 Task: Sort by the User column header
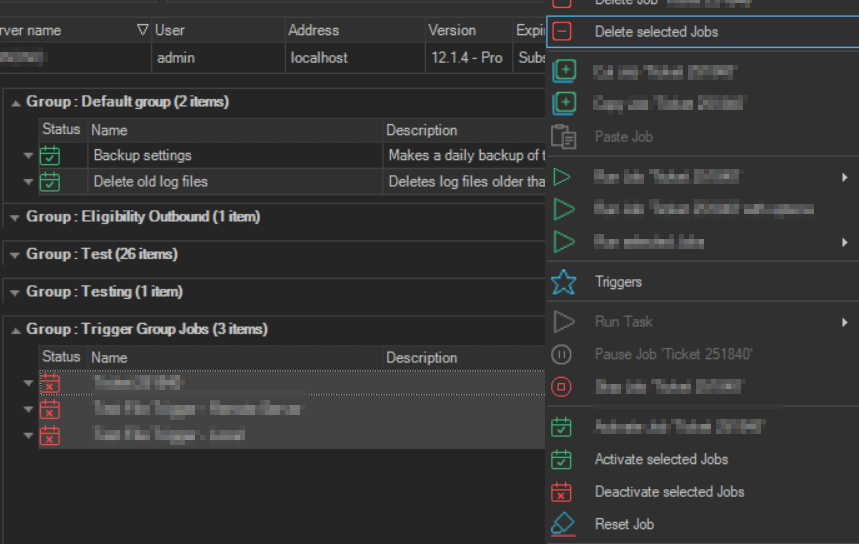(170, 30)
